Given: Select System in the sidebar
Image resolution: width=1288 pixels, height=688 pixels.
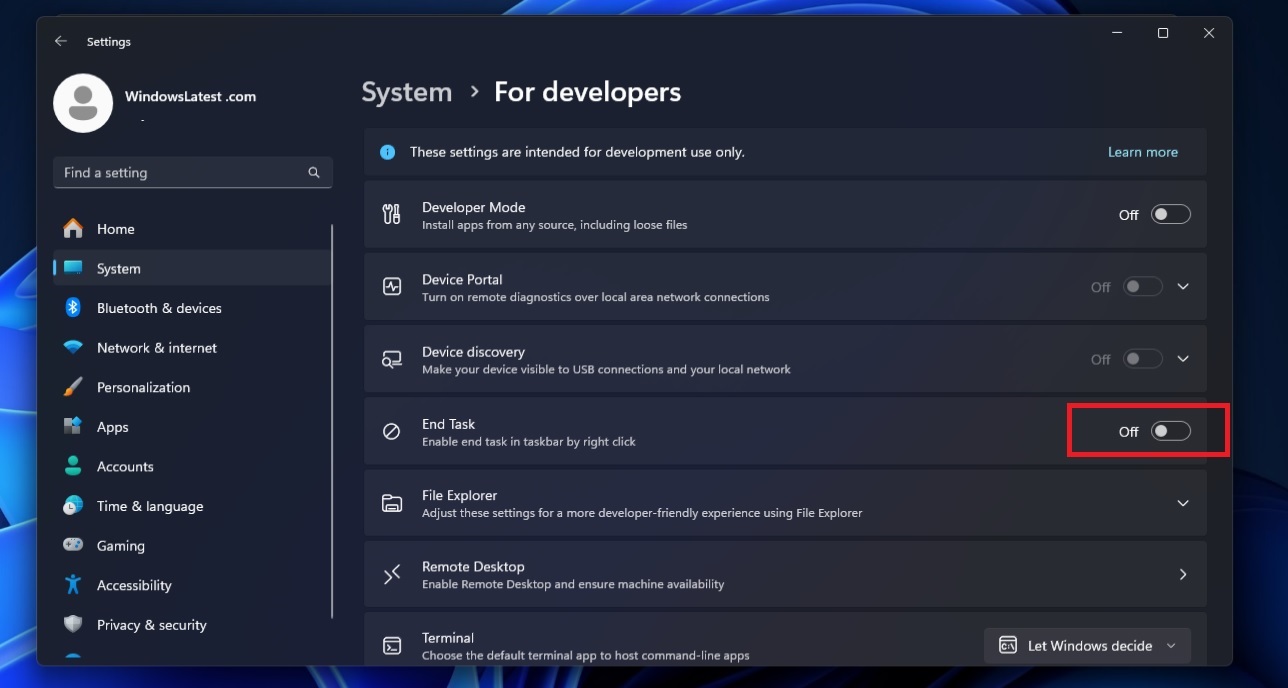Looking at the screenshot, I should click(x=118, y=268).
